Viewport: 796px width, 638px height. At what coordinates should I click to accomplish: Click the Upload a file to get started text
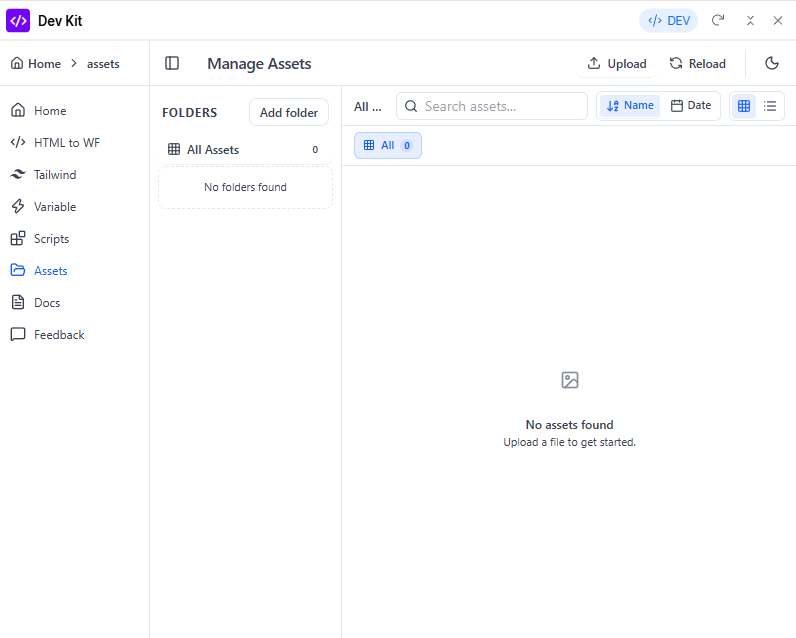(x=570, y=442)
